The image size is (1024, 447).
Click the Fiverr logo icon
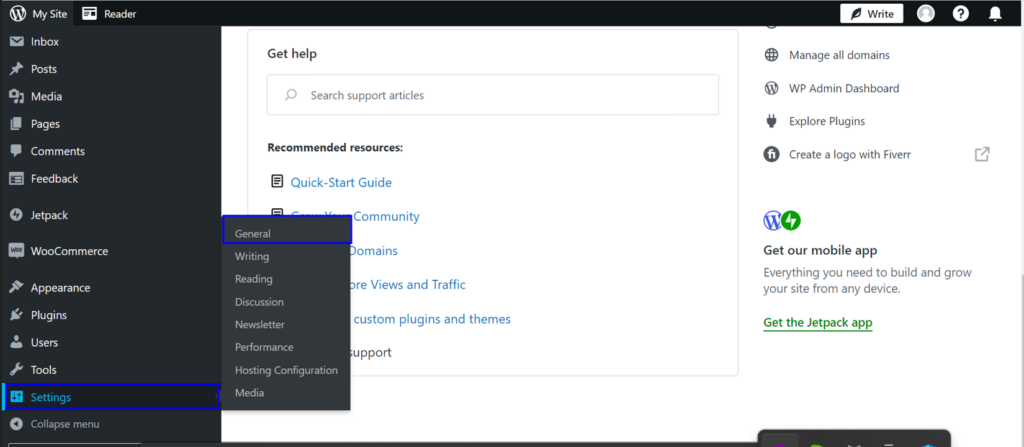pos(771,155)
